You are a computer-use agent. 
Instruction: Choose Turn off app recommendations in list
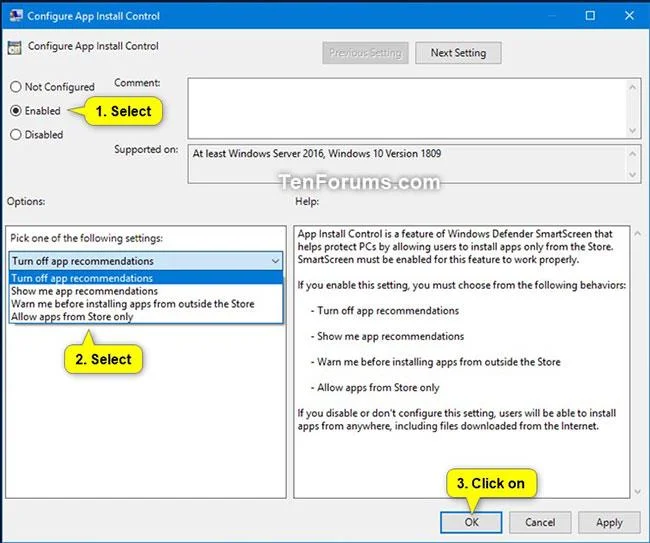(146, 278)
